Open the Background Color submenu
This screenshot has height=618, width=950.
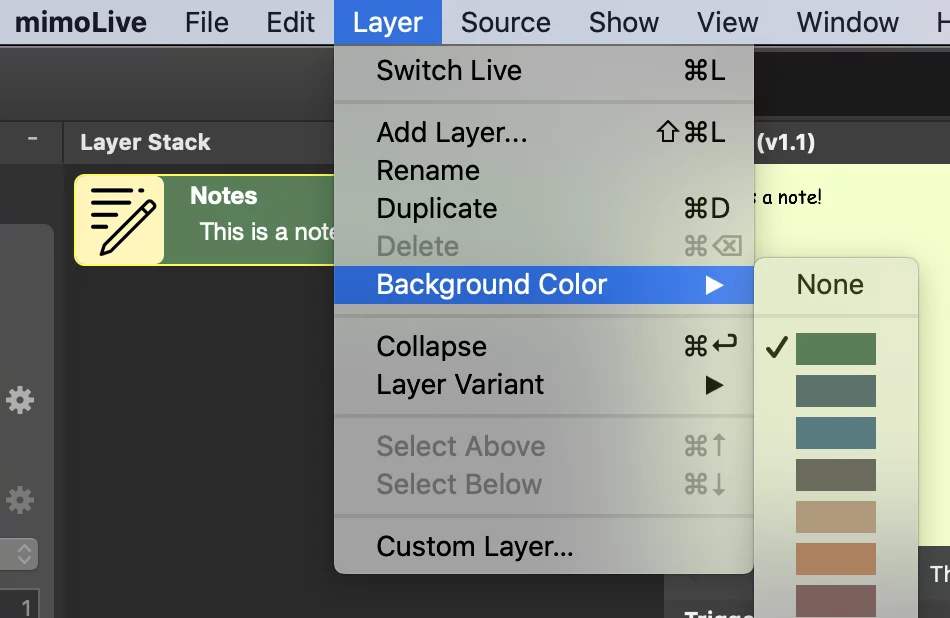tap(543, 285)
